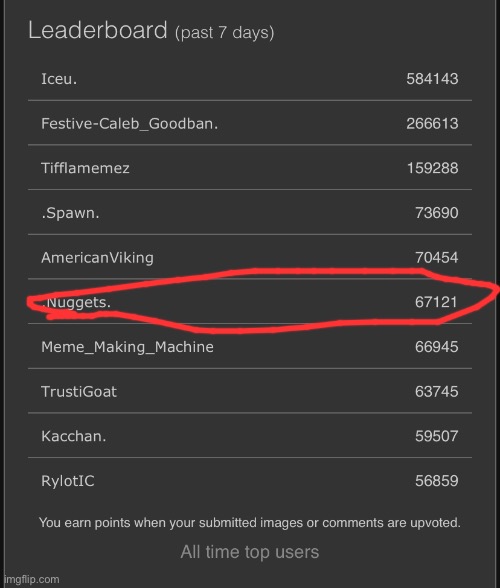
Task: Select Iceu.'s 584143 points score
Action: pyautogui.click(x=432, y=79)
